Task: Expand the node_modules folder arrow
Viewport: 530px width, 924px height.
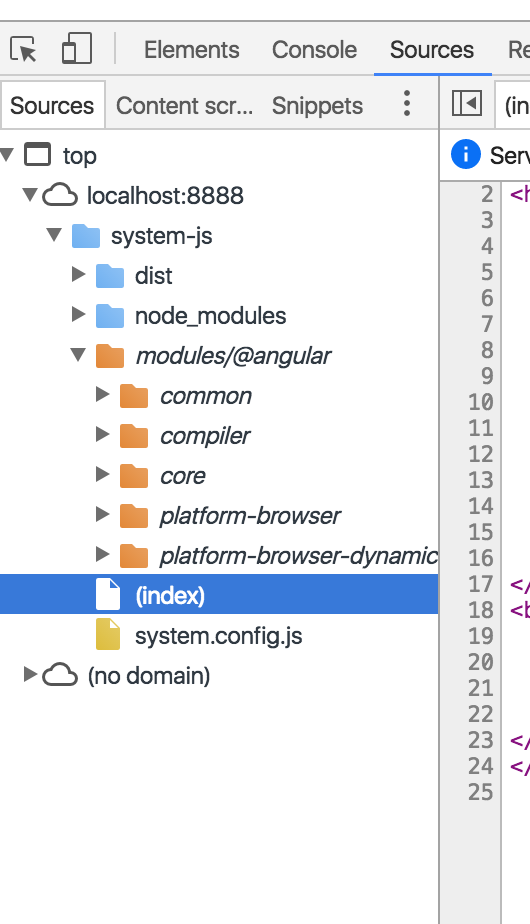Action: click(x=78, y=315)
